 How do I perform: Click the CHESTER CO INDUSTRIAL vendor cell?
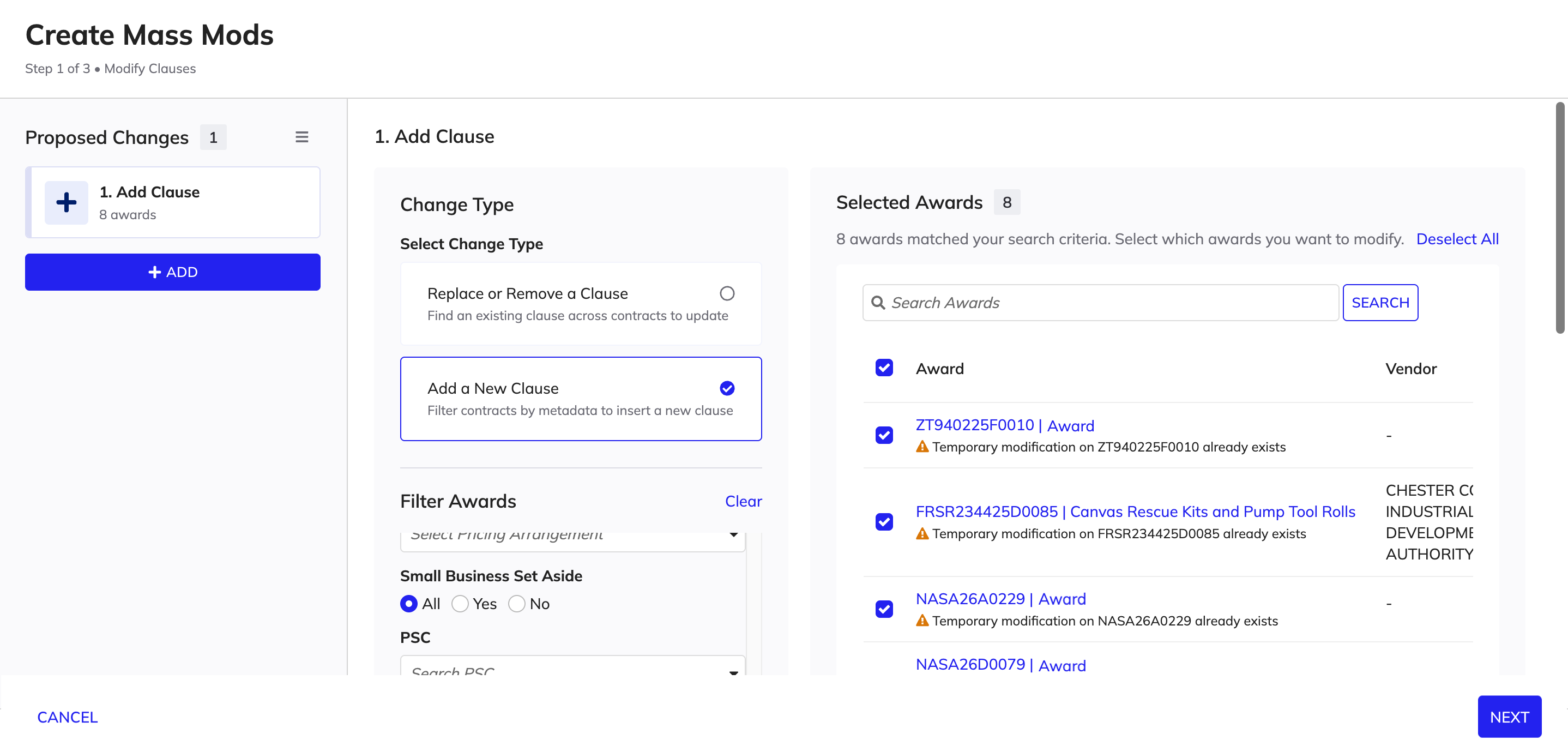click(x=1429, y=522)
